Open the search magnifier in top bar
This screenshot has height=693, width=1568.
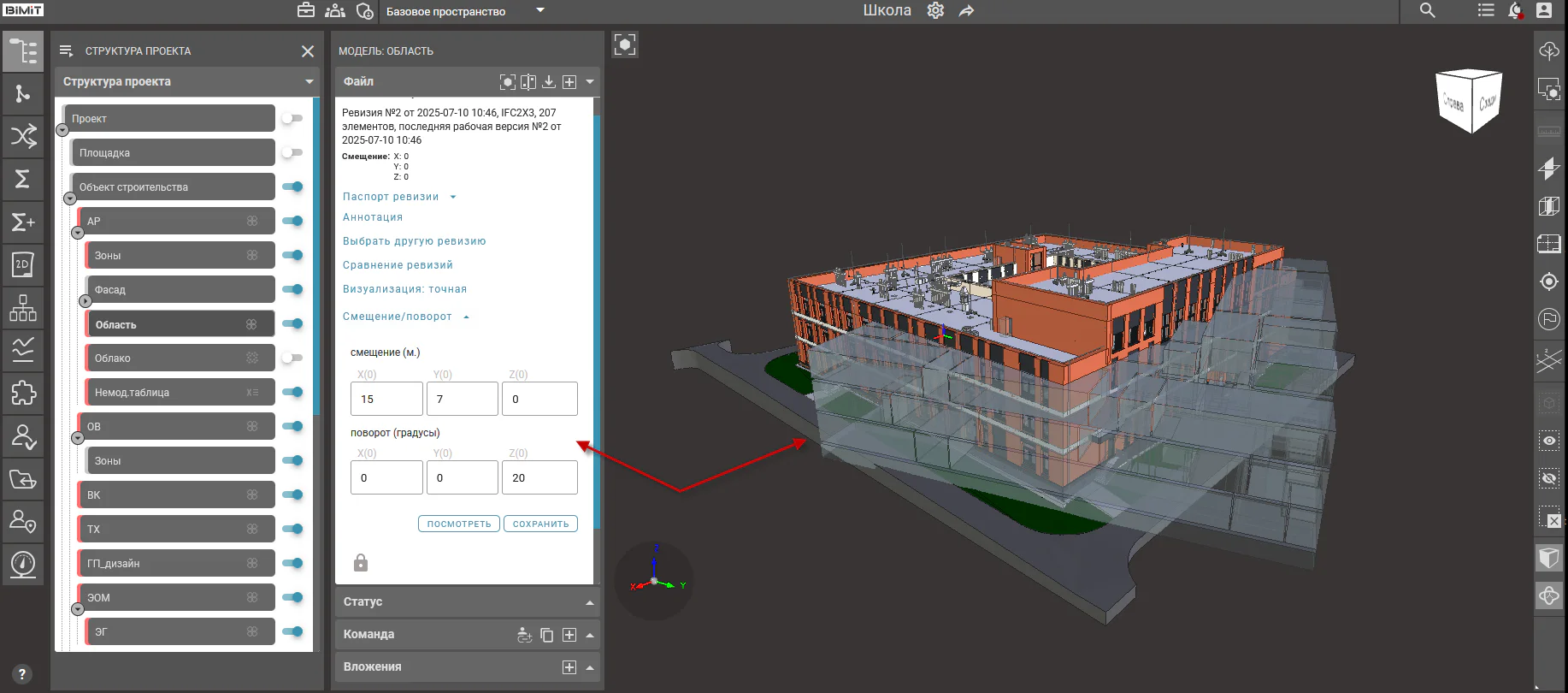point(1427,10)
